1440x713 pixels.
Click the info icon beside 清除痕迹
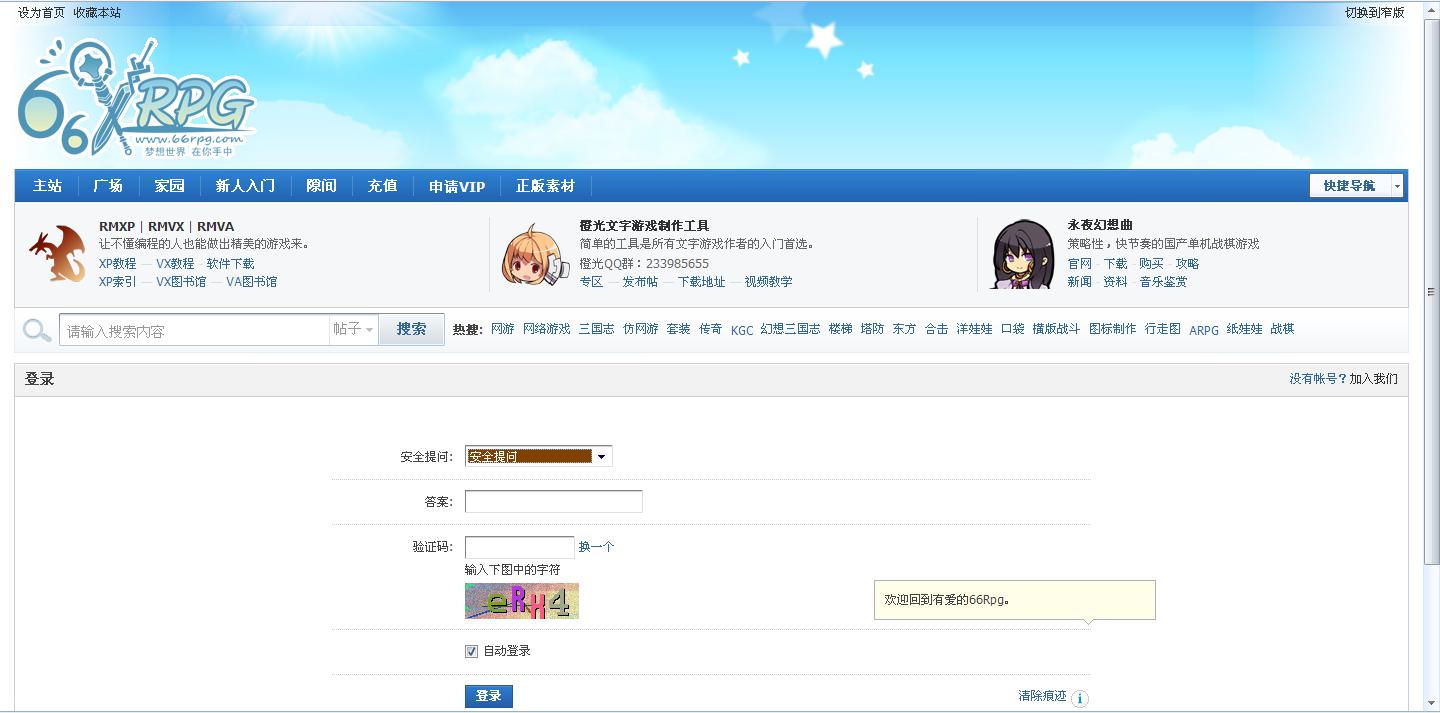(1079, 698)
